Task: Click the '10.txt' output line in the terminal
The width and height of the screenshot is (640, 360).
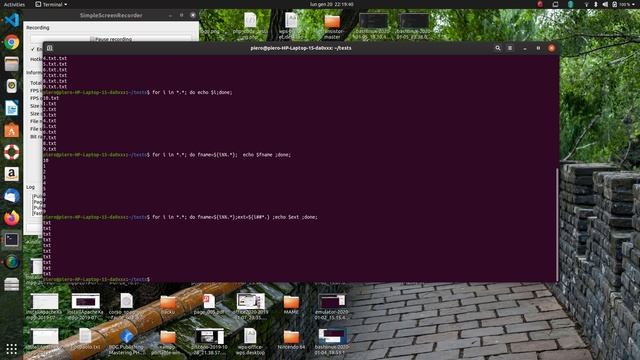Action: [x=51, y=98]
